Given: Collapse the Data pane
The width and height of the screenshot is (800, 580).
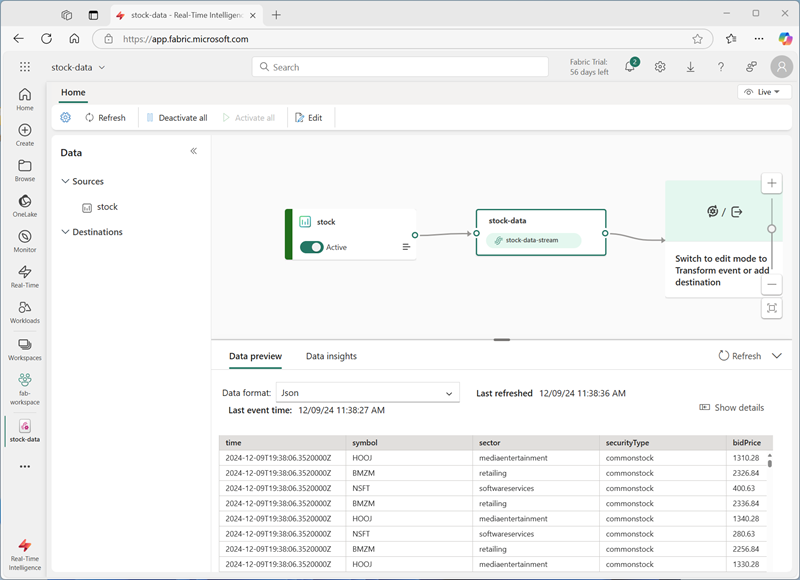Looking at the screenshot, I should [x=193, y=151].
